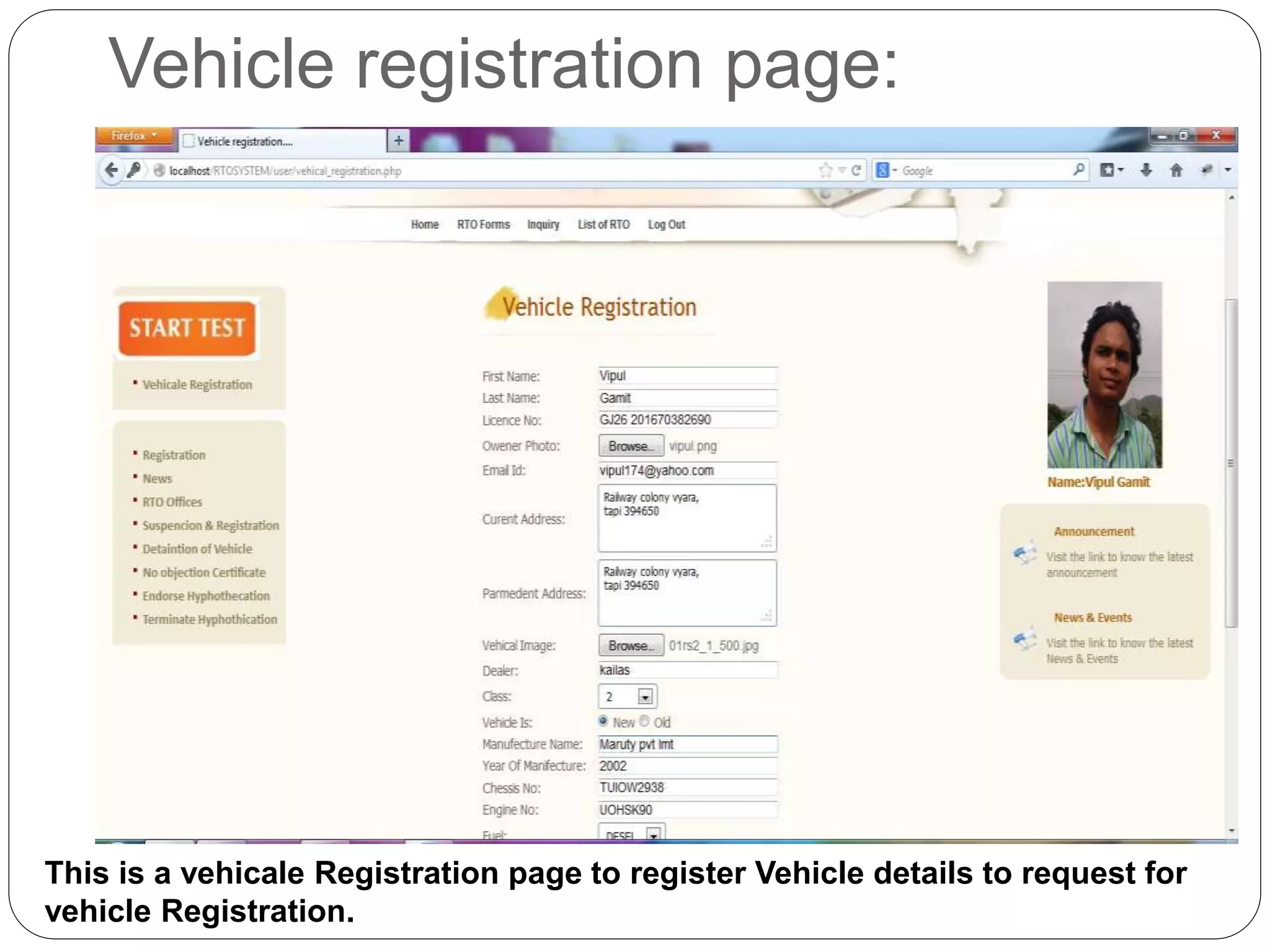Open the Inquiry menu item
The height and width of the screenshot is (952, 1270).
point(543,224)
